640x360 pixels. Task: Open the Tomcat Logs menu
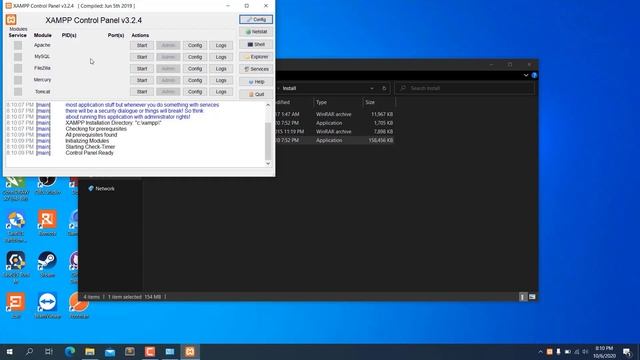(x=221, y=92)
